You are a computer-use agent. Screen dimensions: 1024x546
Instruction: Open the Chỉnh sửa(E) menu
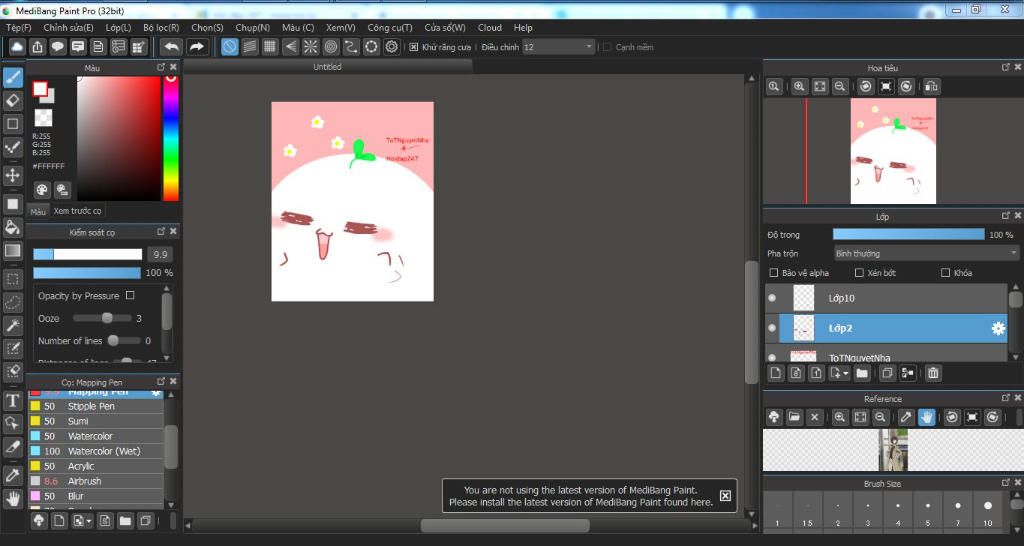[x=68, y=27]
